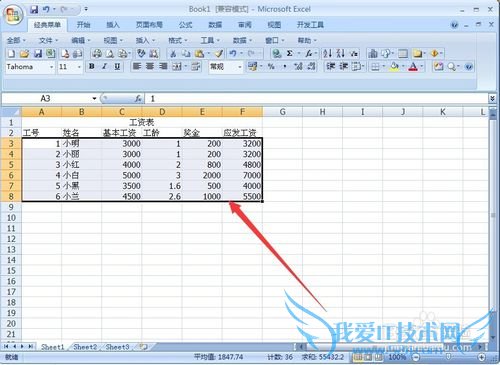This screenshot has height=365, width=500.
Task: Open the Tahoma font name dropdown
Action: tap(51, 67)
